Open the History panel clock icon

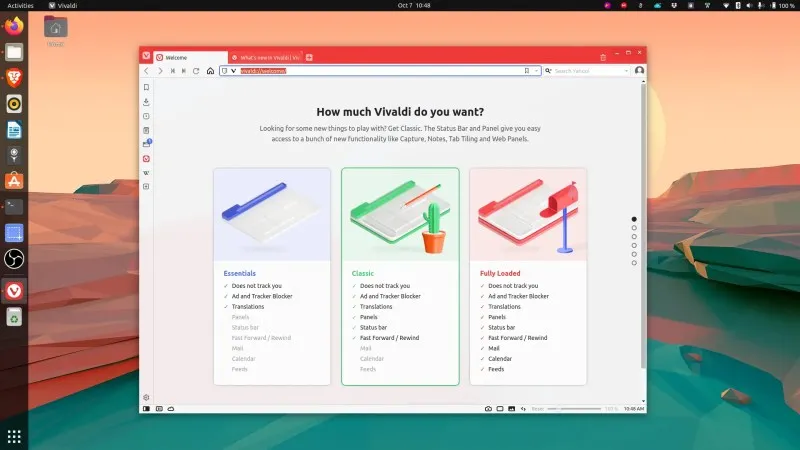pyautogui.click(x=146, y=116)
